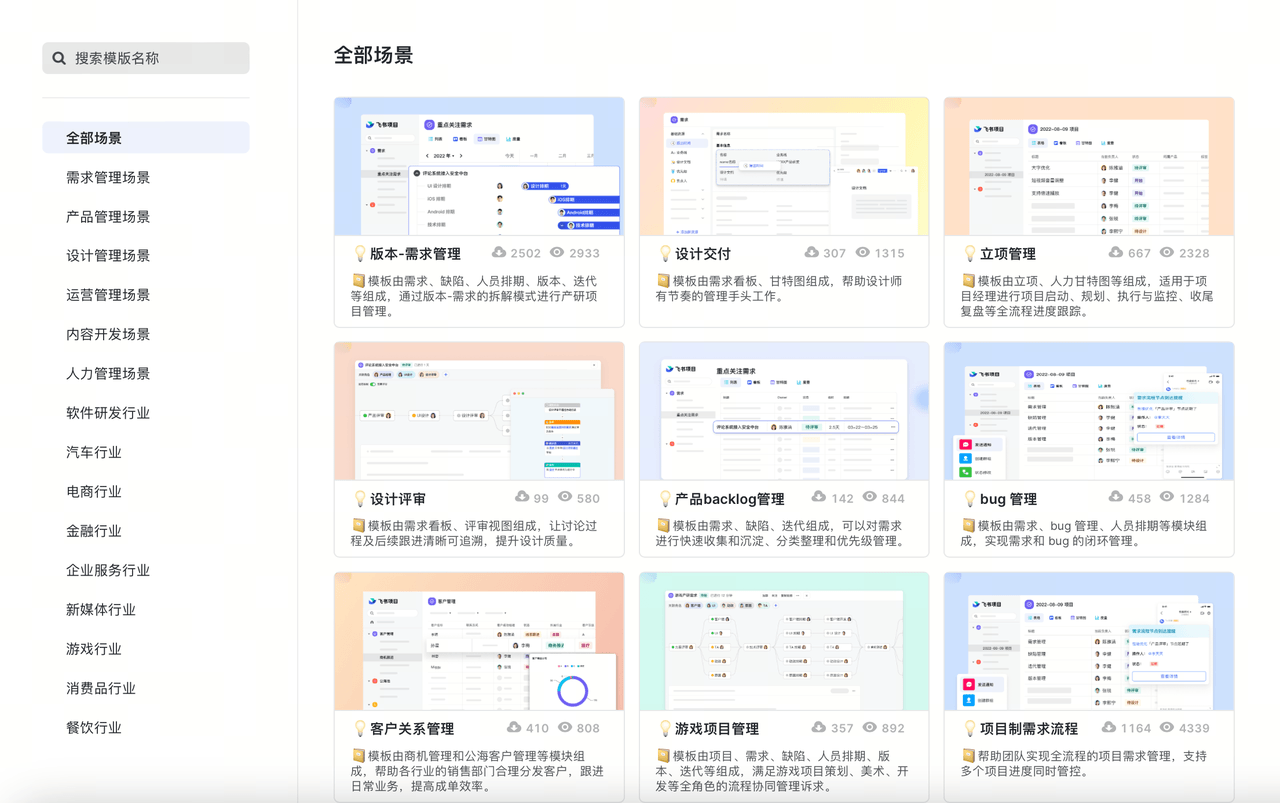Click the 项目制需求流程 title
Viewport: 1280px width, 803px height.
[1029, 729]
